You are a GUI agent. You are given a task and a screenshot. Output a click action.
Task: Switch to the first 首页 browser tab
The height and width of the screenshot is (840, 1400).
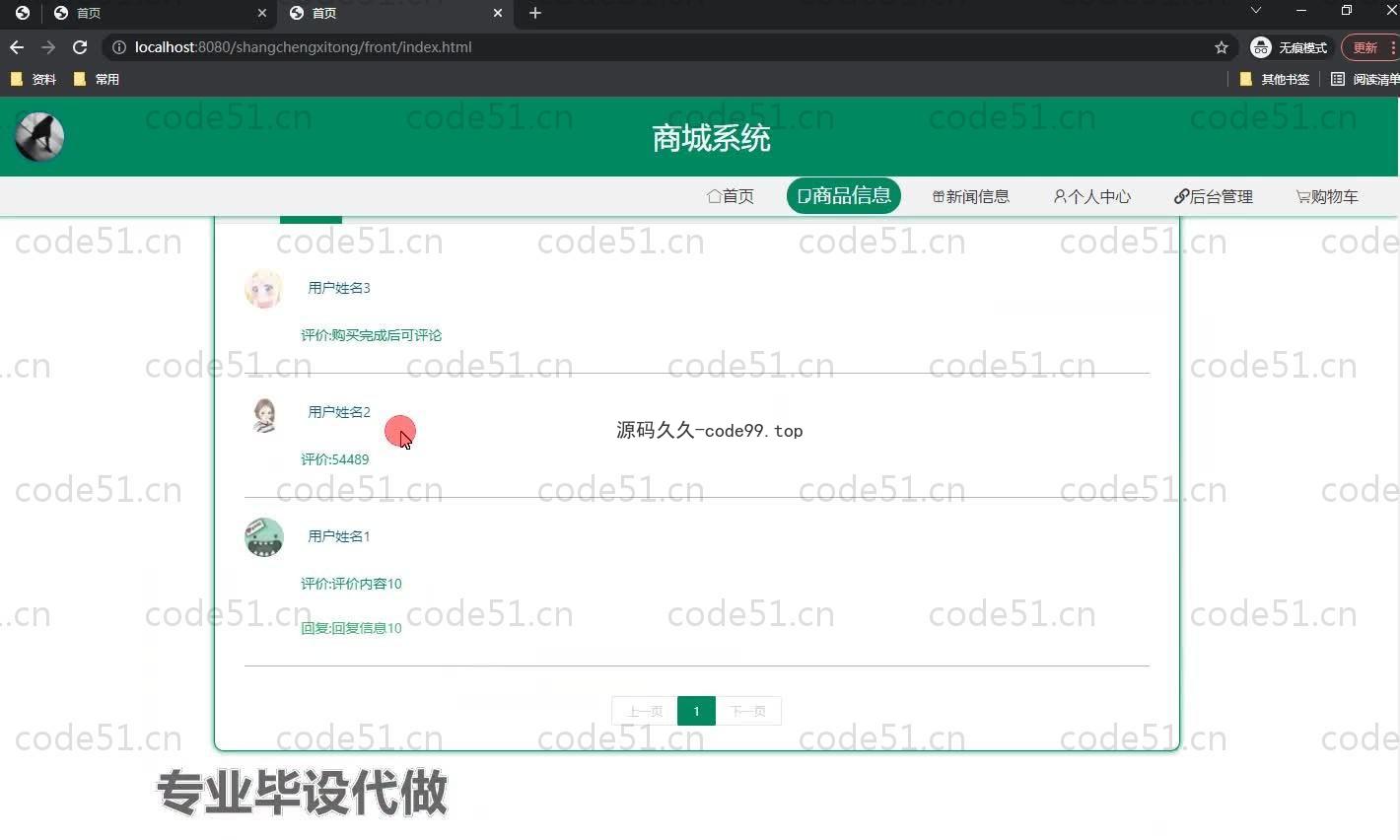[158, 13]
